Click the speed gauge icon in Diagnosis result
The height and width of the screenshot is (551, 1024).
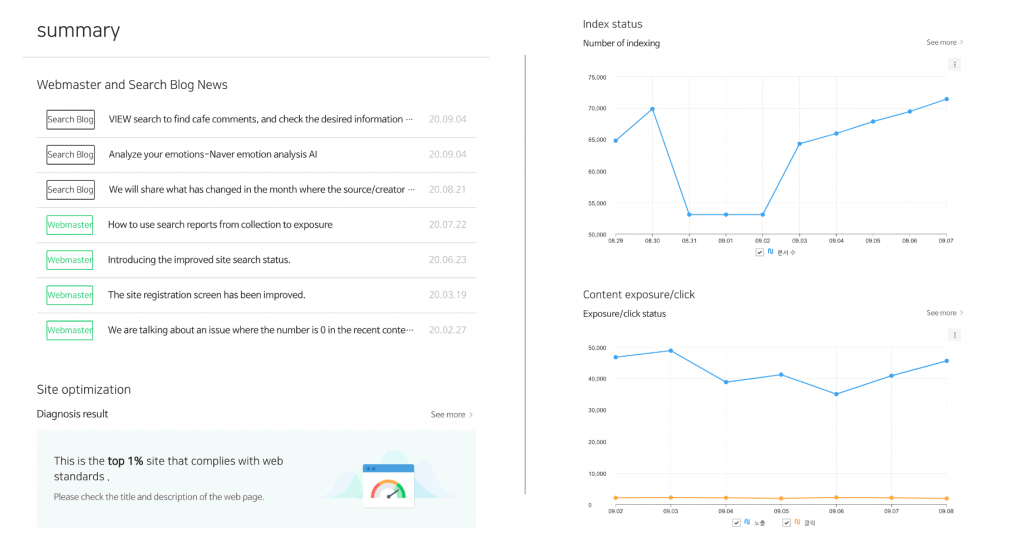[388, 485]
